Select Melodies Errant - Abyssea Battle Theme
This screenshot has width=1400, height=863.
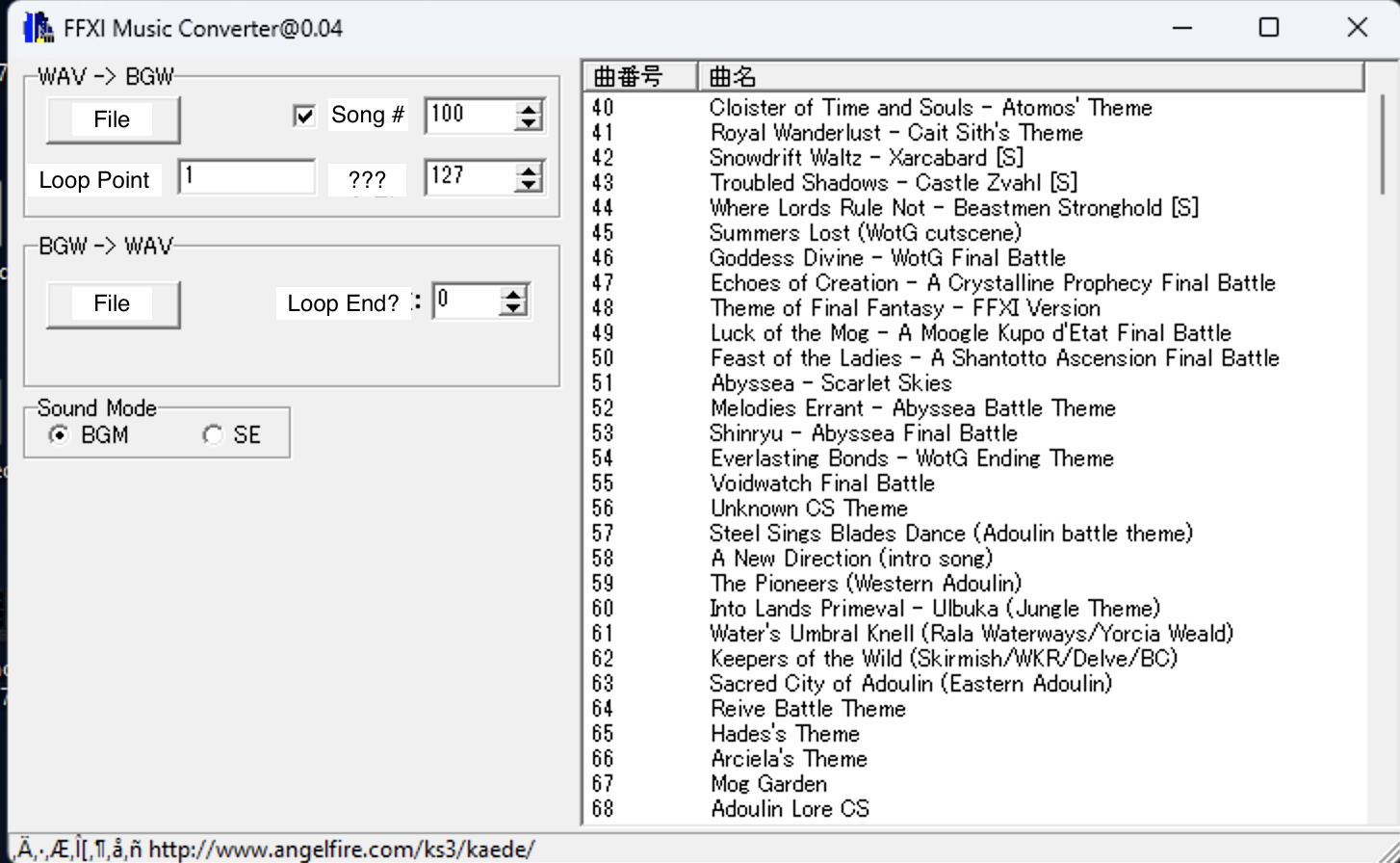[975, 408]
